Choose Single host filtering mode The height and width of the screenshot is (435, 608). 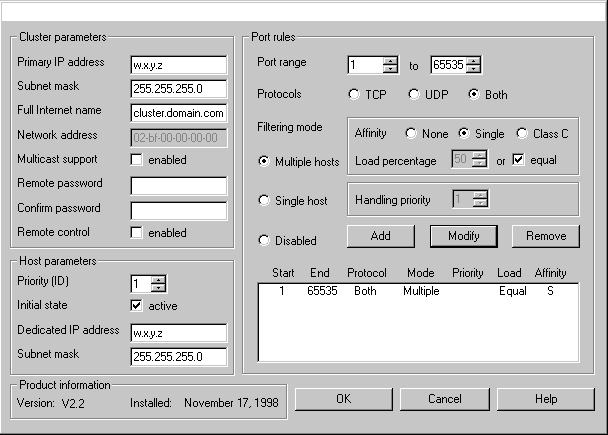pyautogui.click(x=265, y=201)
